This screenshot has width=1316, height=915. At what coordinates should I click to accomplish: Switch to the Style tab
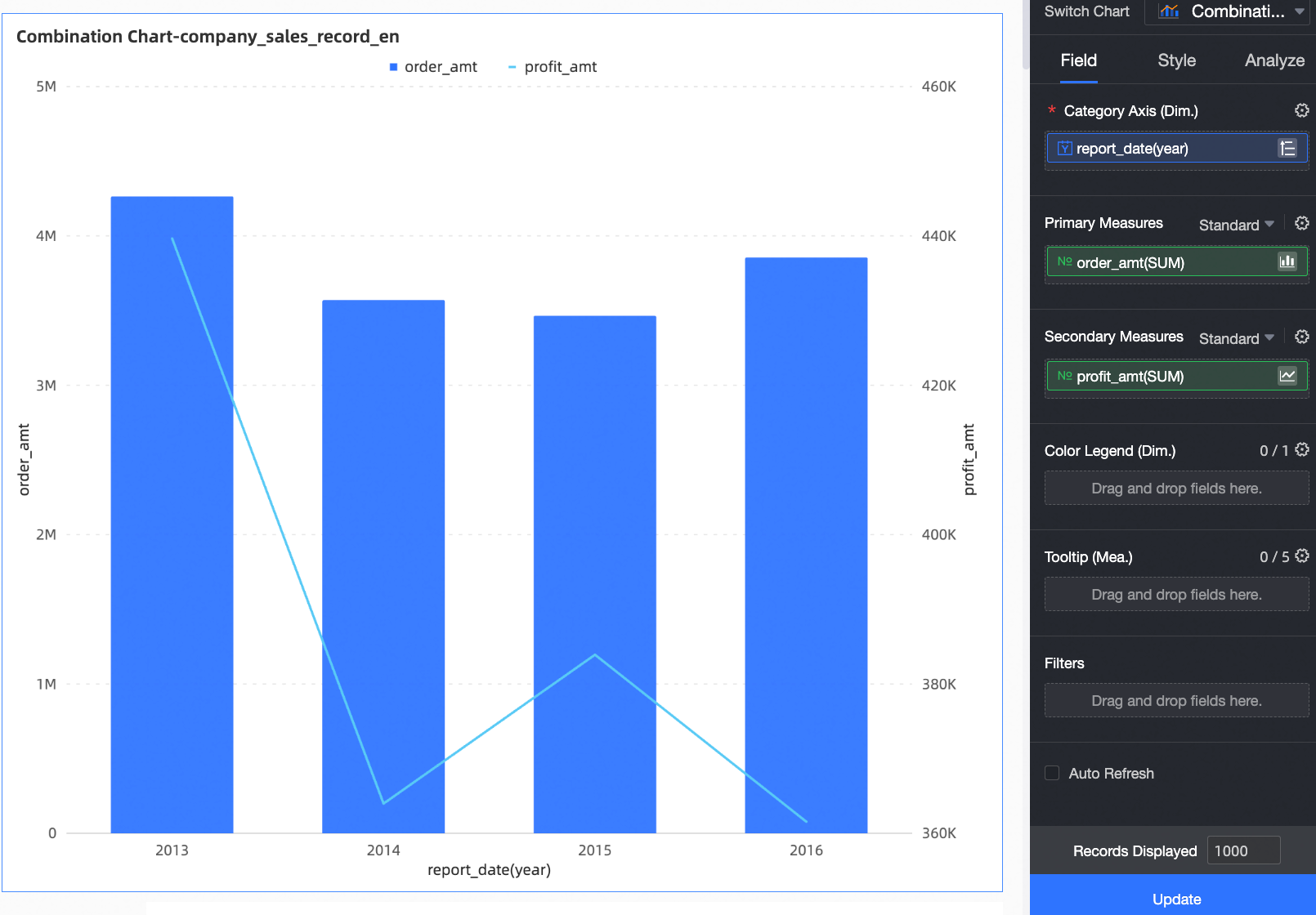tap(1177, 60)
